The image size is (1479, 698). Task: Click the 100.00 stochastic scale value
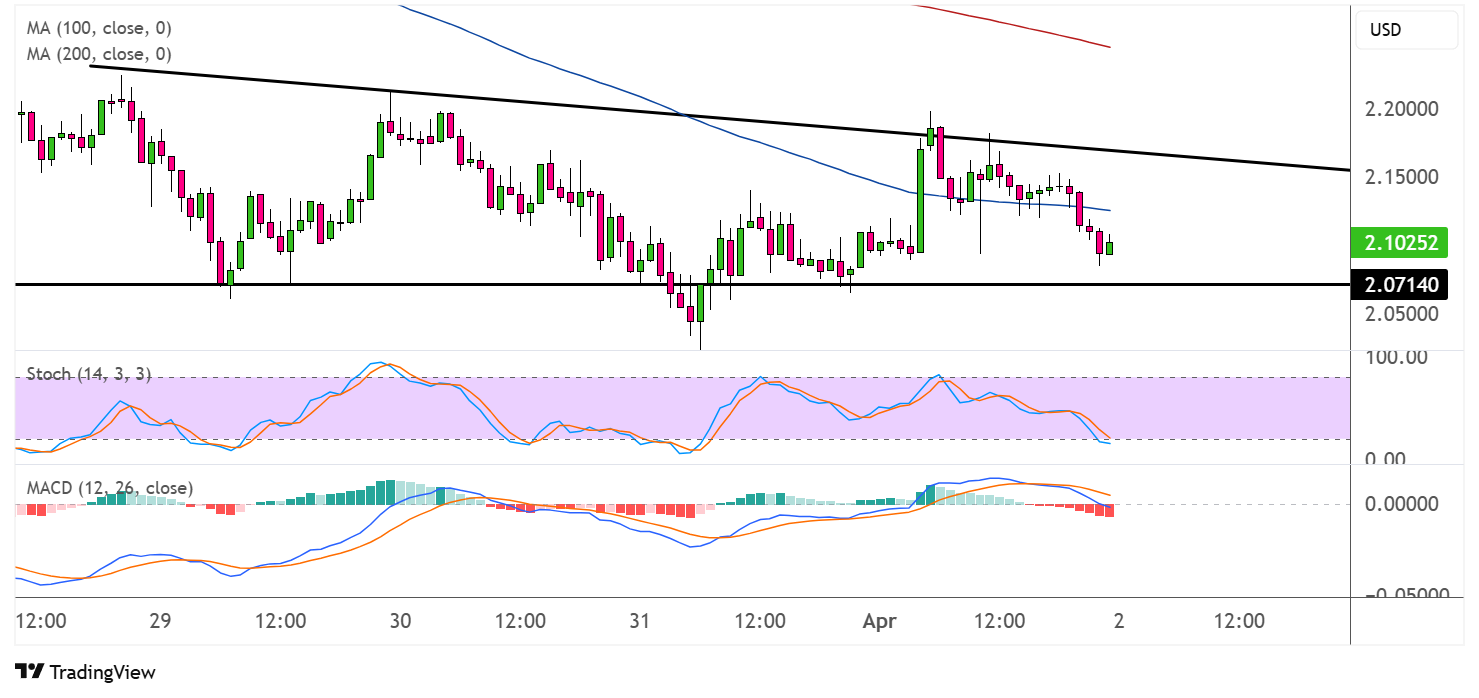(x=1397, y=357)
